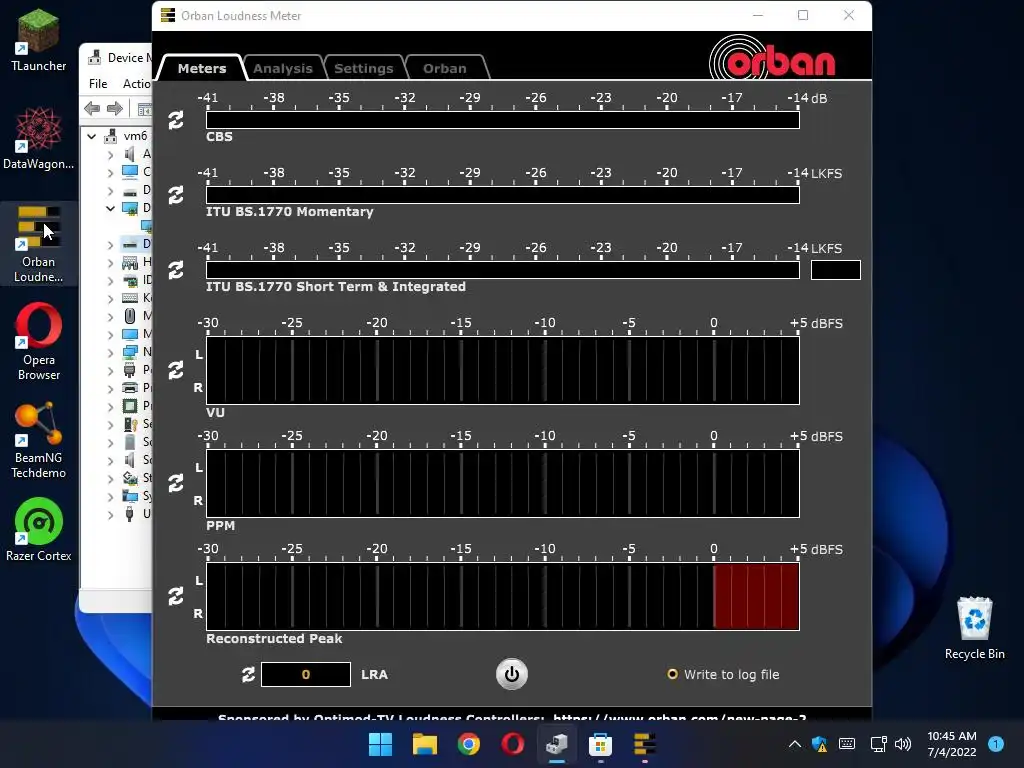Click the ITU BS.1770 Momentary meter bar
Screen dimensions: 1024x768
503,195
